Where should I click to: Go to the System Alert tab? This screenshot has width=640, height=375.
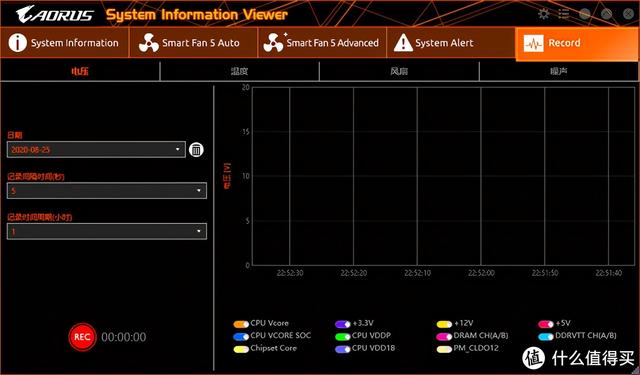click(451, 43)
